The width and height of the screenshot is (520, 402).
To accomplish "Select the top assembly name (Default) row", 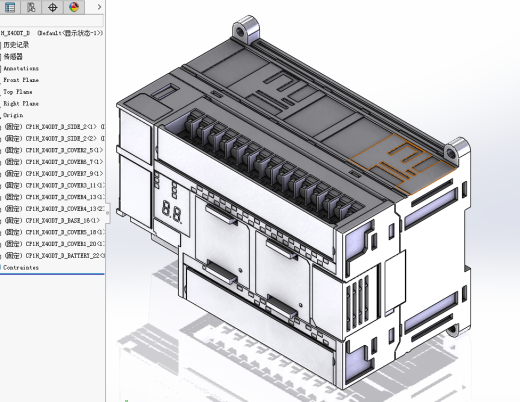I will [52, 33].
